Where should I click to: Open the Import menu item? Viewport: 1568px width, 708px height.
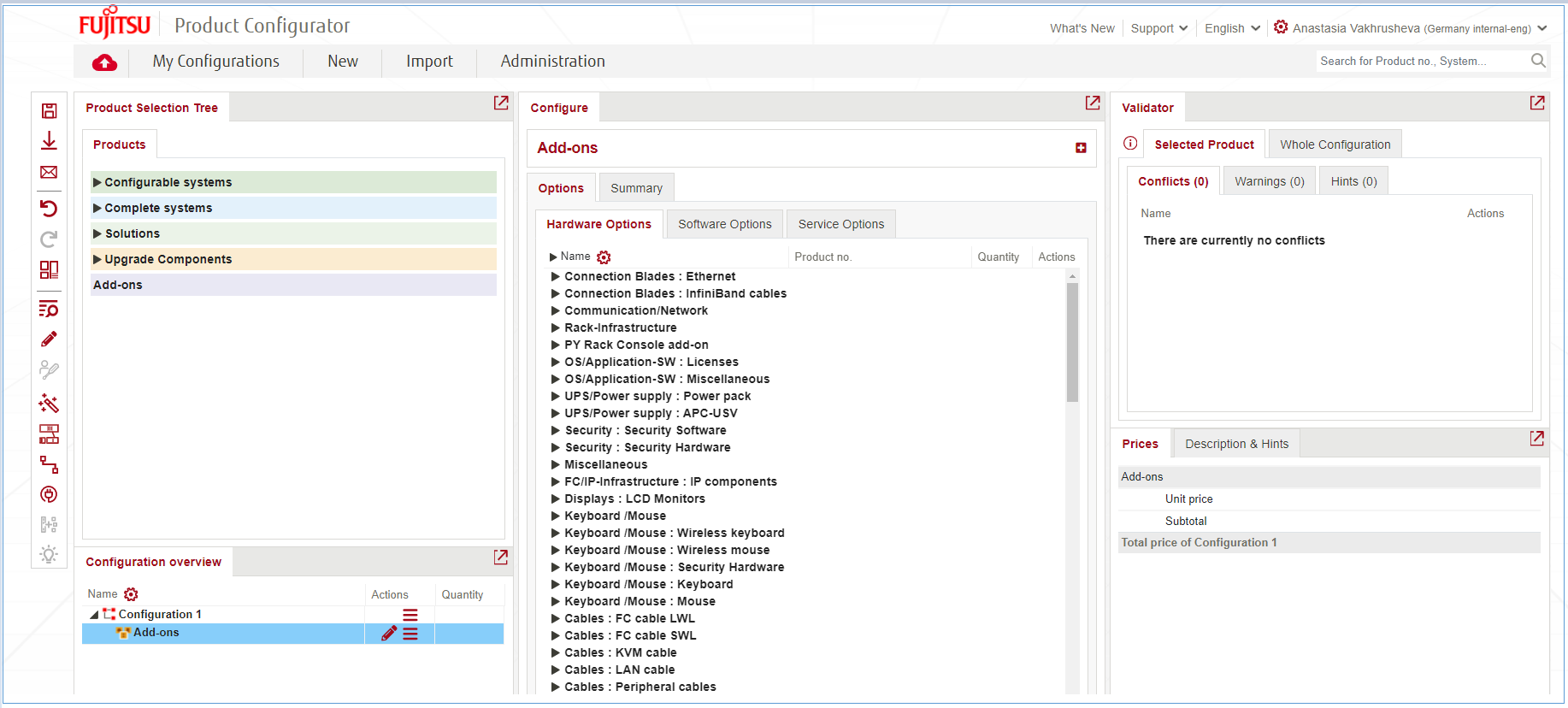(x=429, y=62)
